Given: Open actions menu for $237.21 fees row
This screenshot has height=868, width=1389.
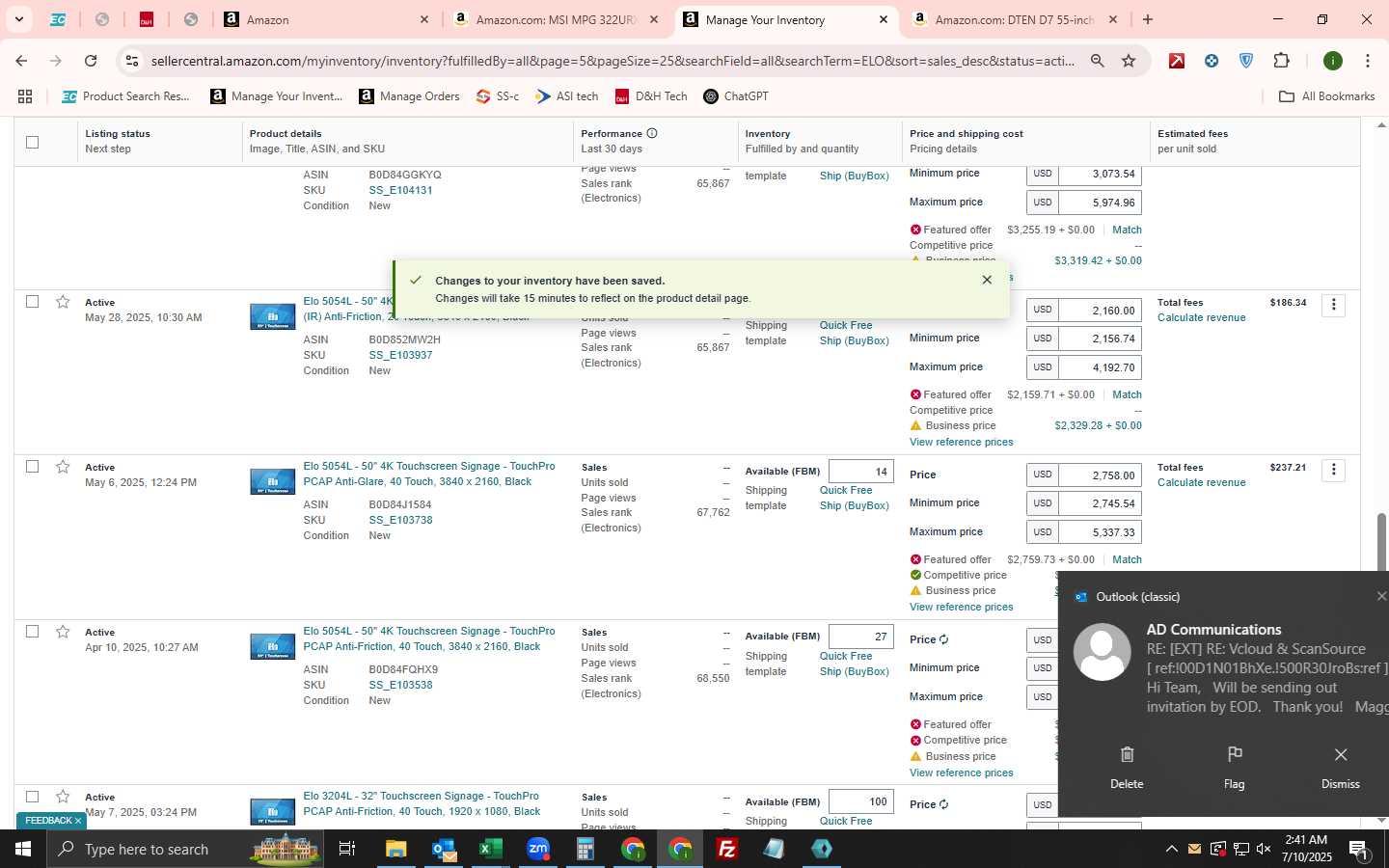Looking at the screenshot, I should [1334, 470].
